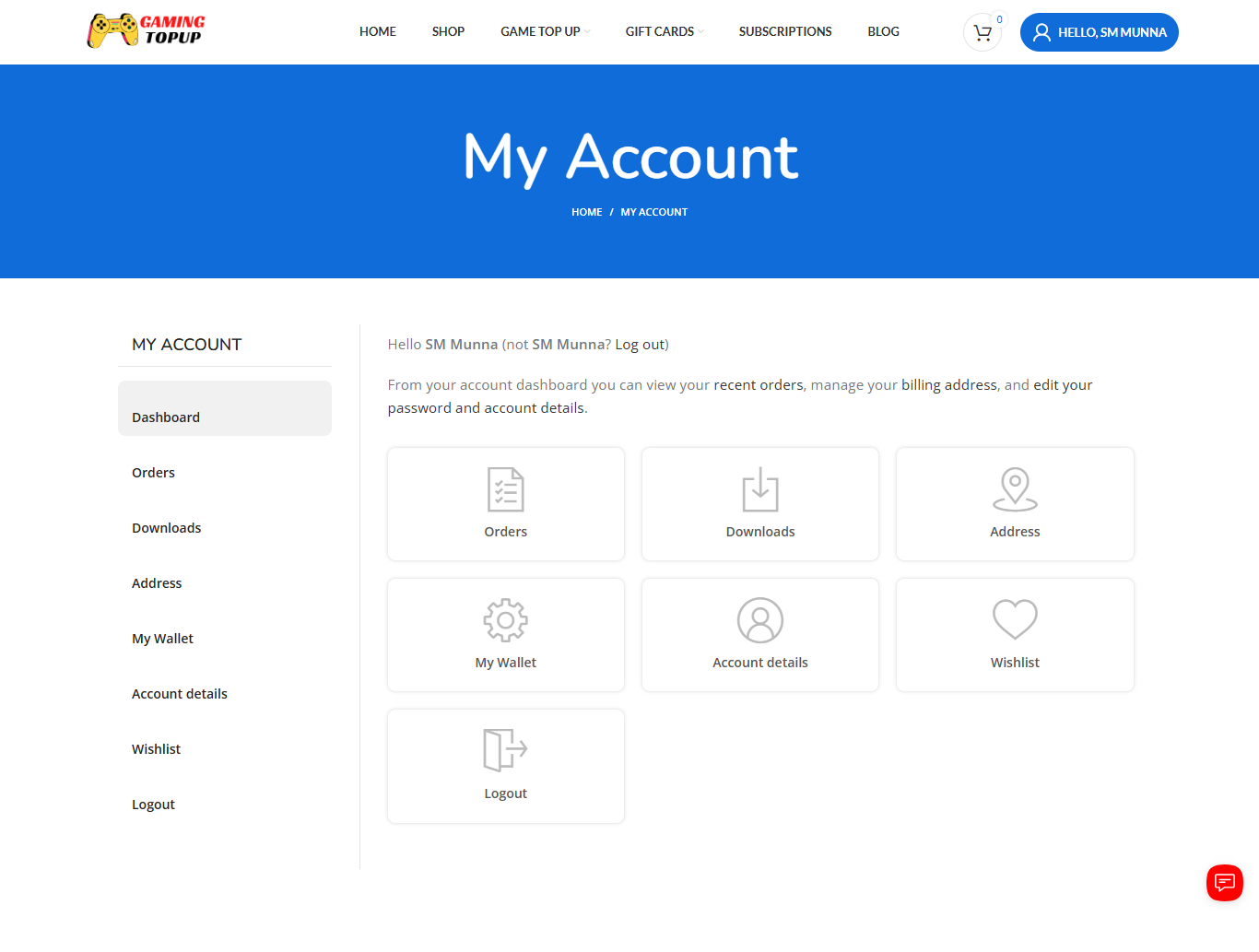Click the Gaming Topup logo

click(146, 30)
